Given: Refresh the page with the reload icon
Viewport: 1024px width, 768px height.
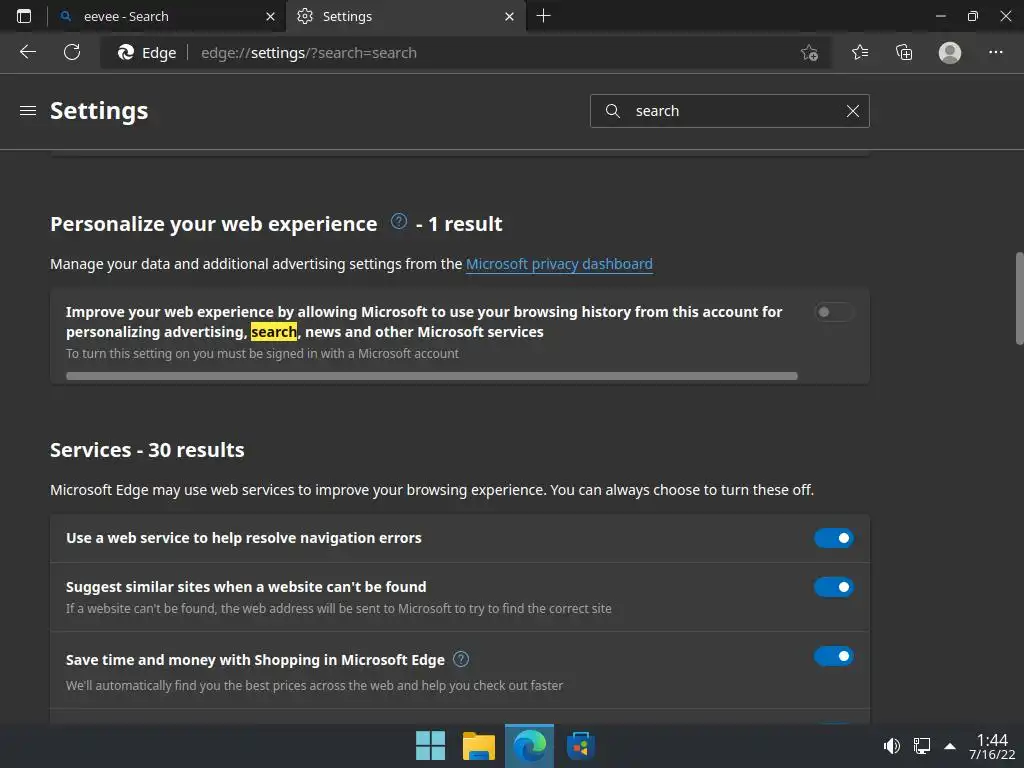Looking at the screenshot, I should pyautogui.click(x=72, y=52).
